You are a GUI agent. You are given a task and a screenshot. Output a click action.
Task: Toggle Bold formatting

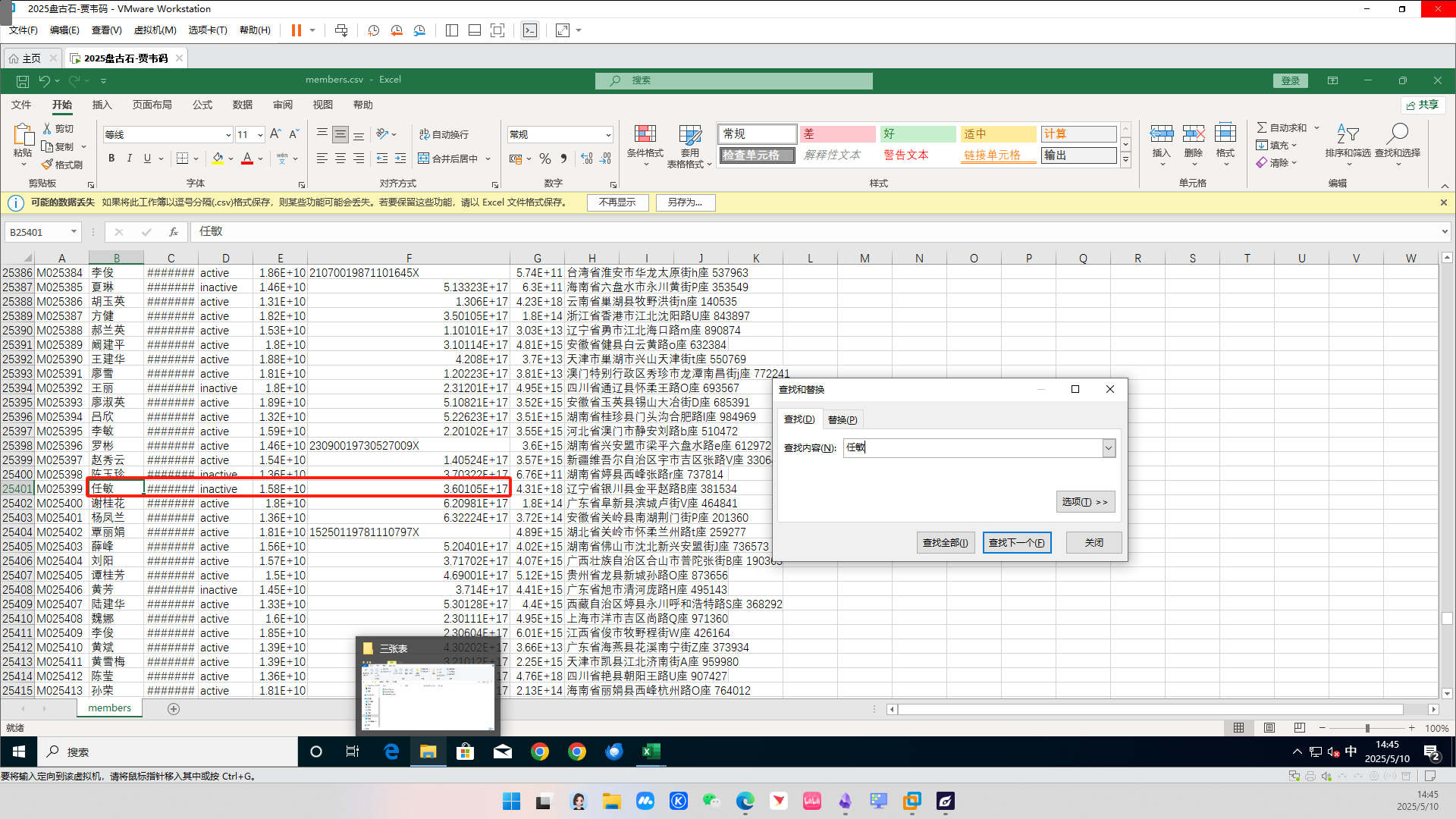tap(111, 158)
